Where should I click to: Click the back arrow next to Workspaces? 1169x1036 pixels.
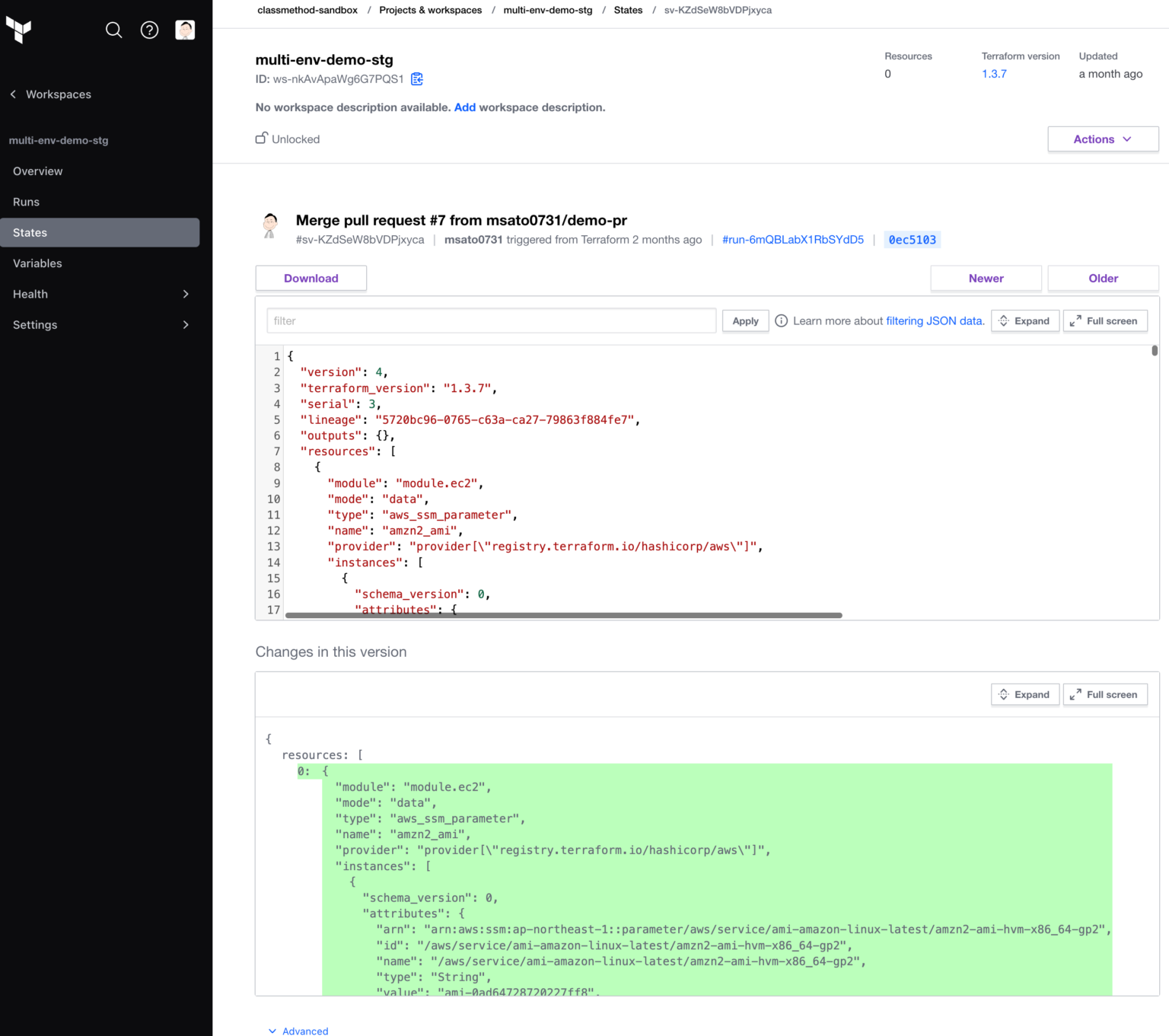pos(12,94)
